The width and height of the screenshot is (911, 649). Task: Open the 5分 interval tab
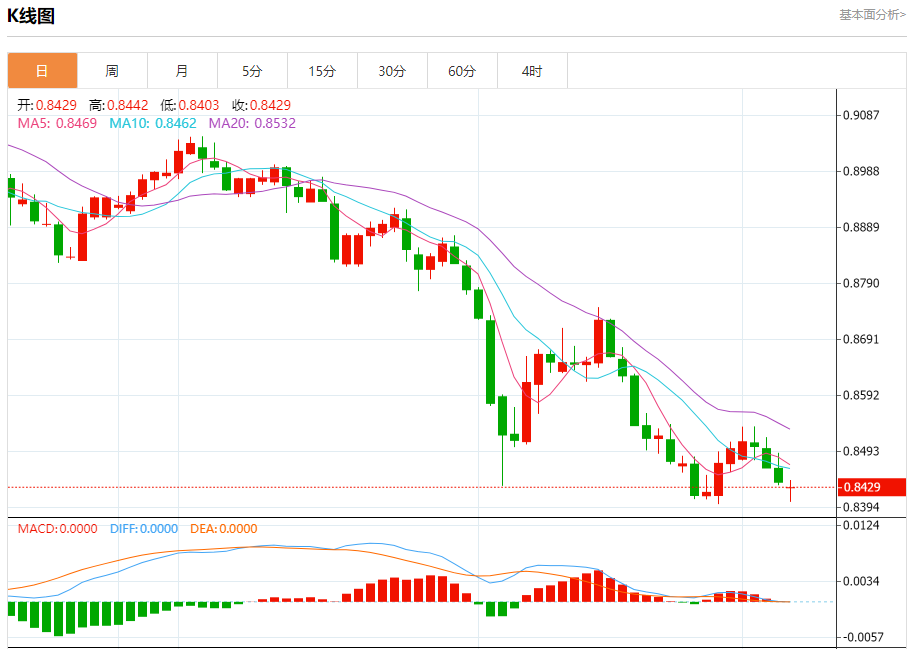[x=252, y=71]
